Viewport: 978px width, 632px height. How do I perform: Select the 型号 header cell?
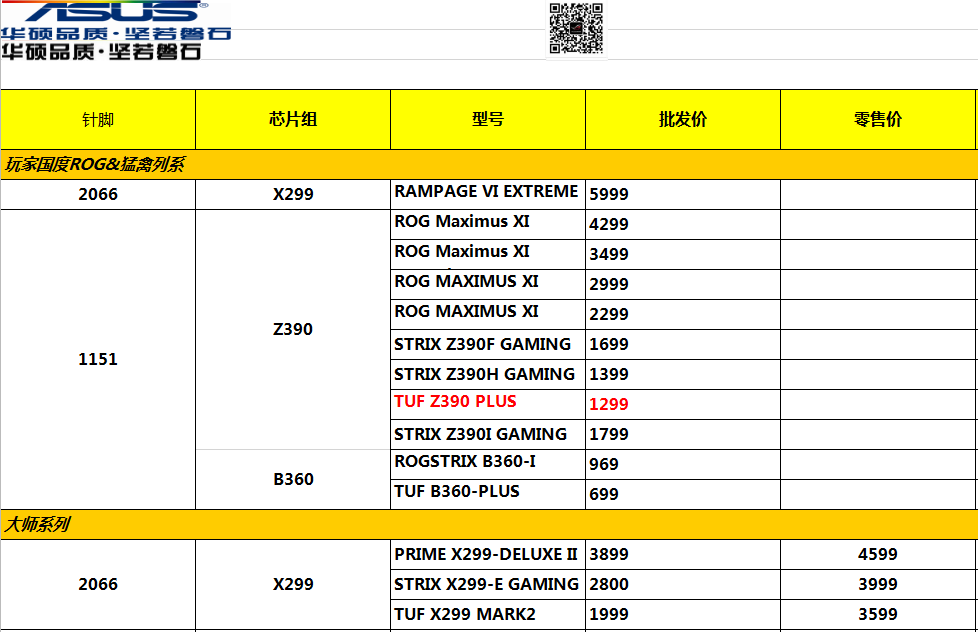click(x=488, y=120)
